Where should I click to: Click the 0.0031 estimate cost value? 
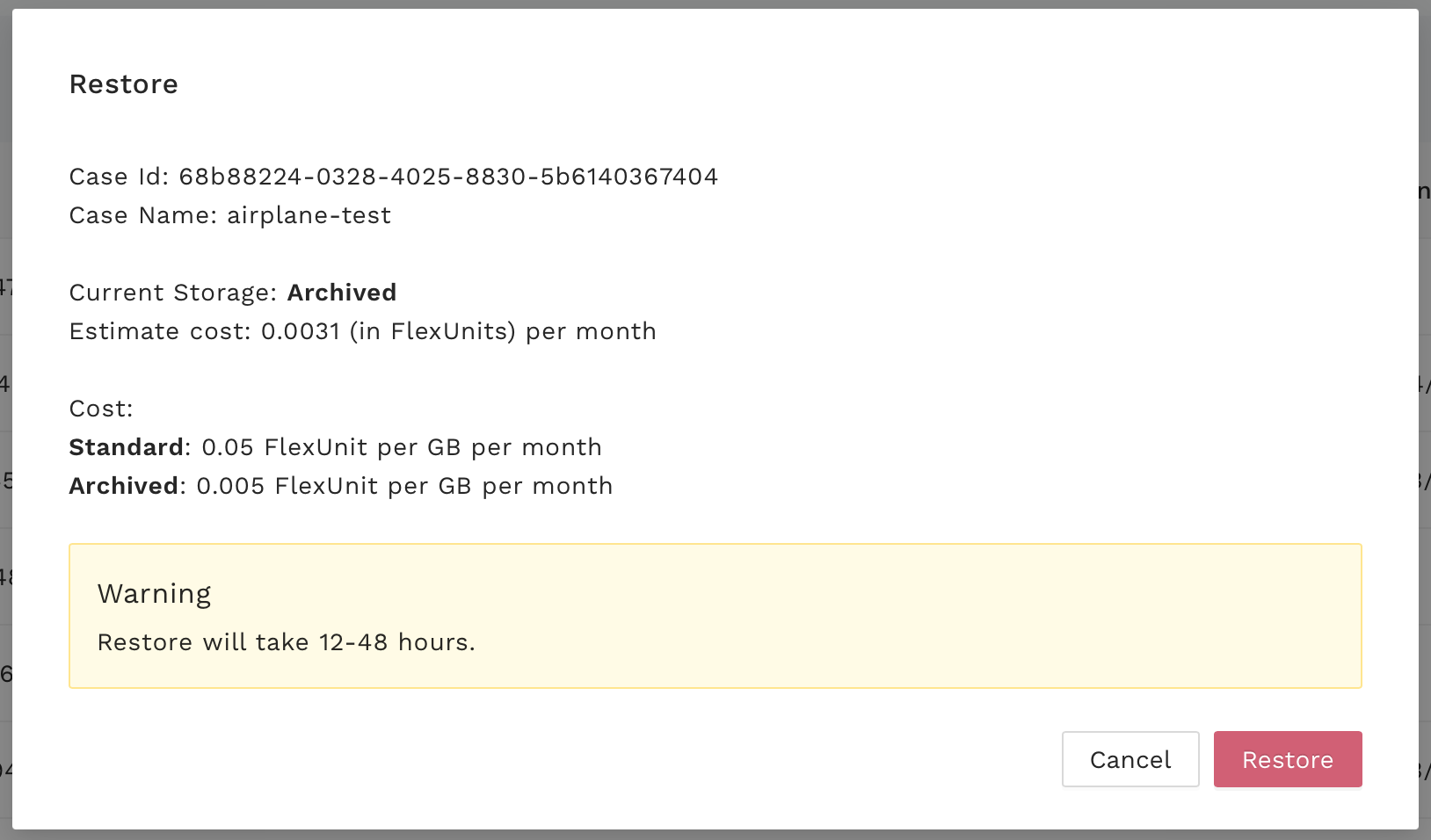pos(301,331)
